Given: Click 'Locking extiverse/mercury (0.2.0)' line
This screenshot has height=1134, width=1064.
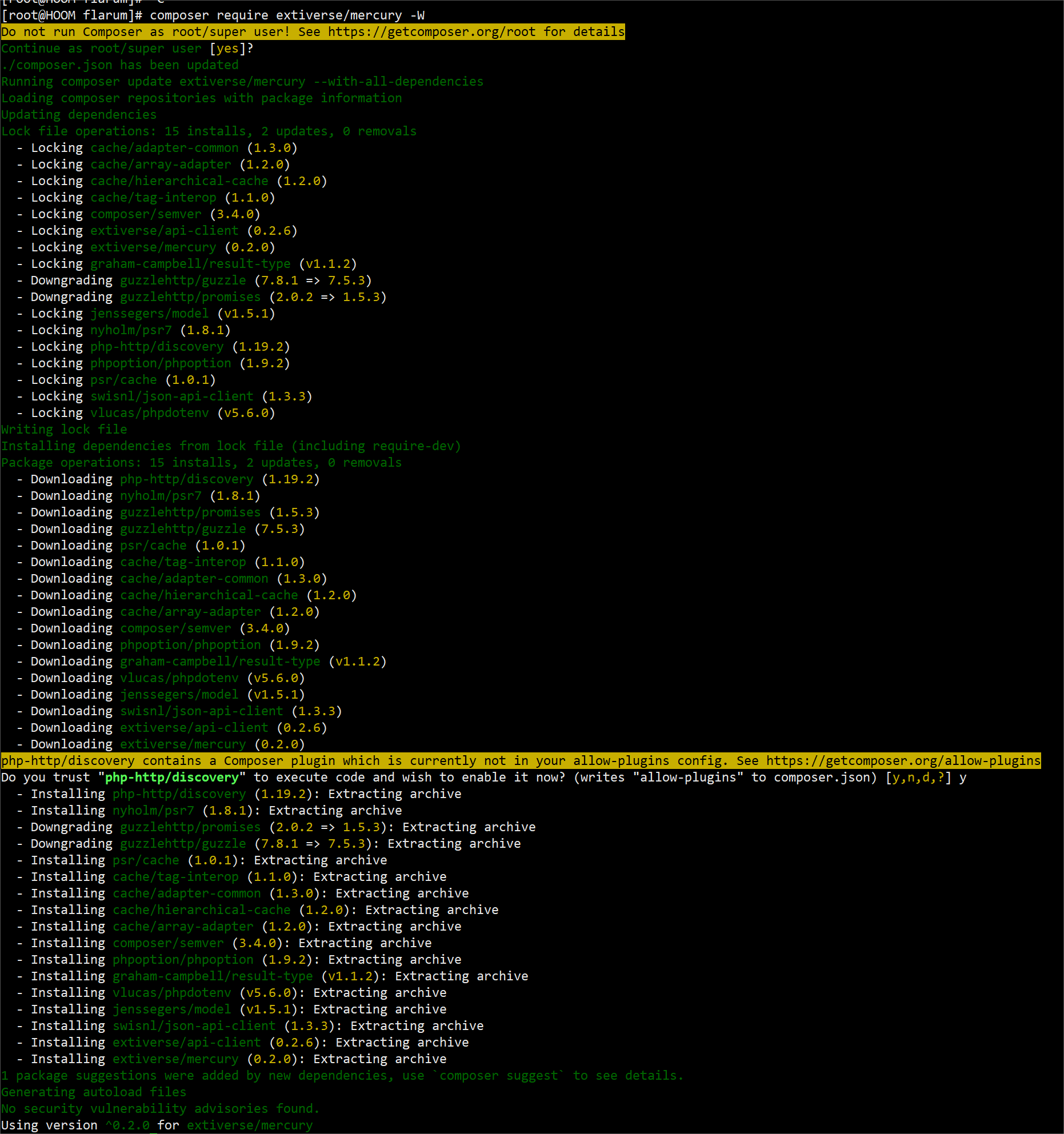Looking at the screenshot, I should coord(146,247).
